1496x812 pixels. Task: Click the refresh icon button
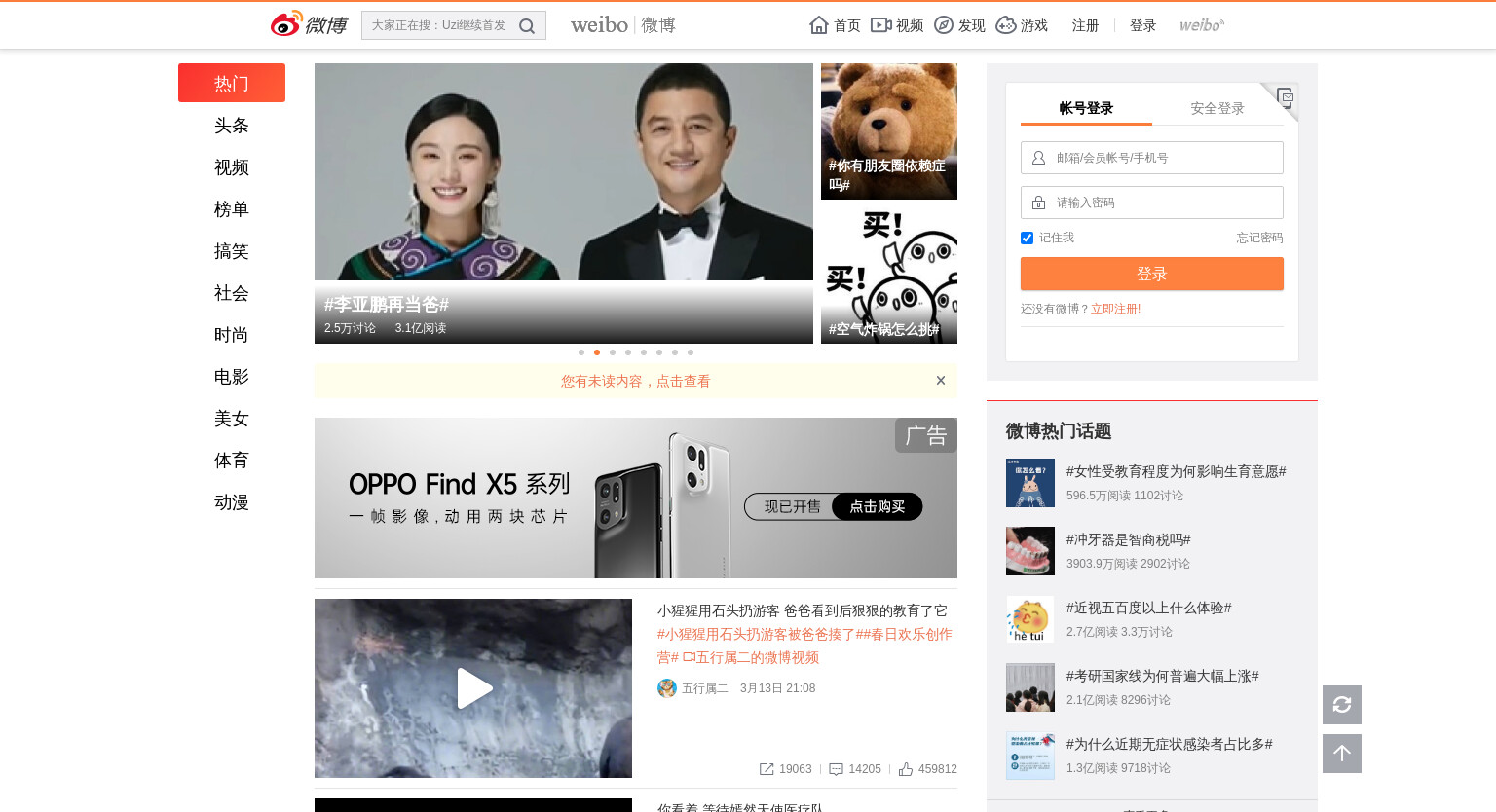[1342, 705]
